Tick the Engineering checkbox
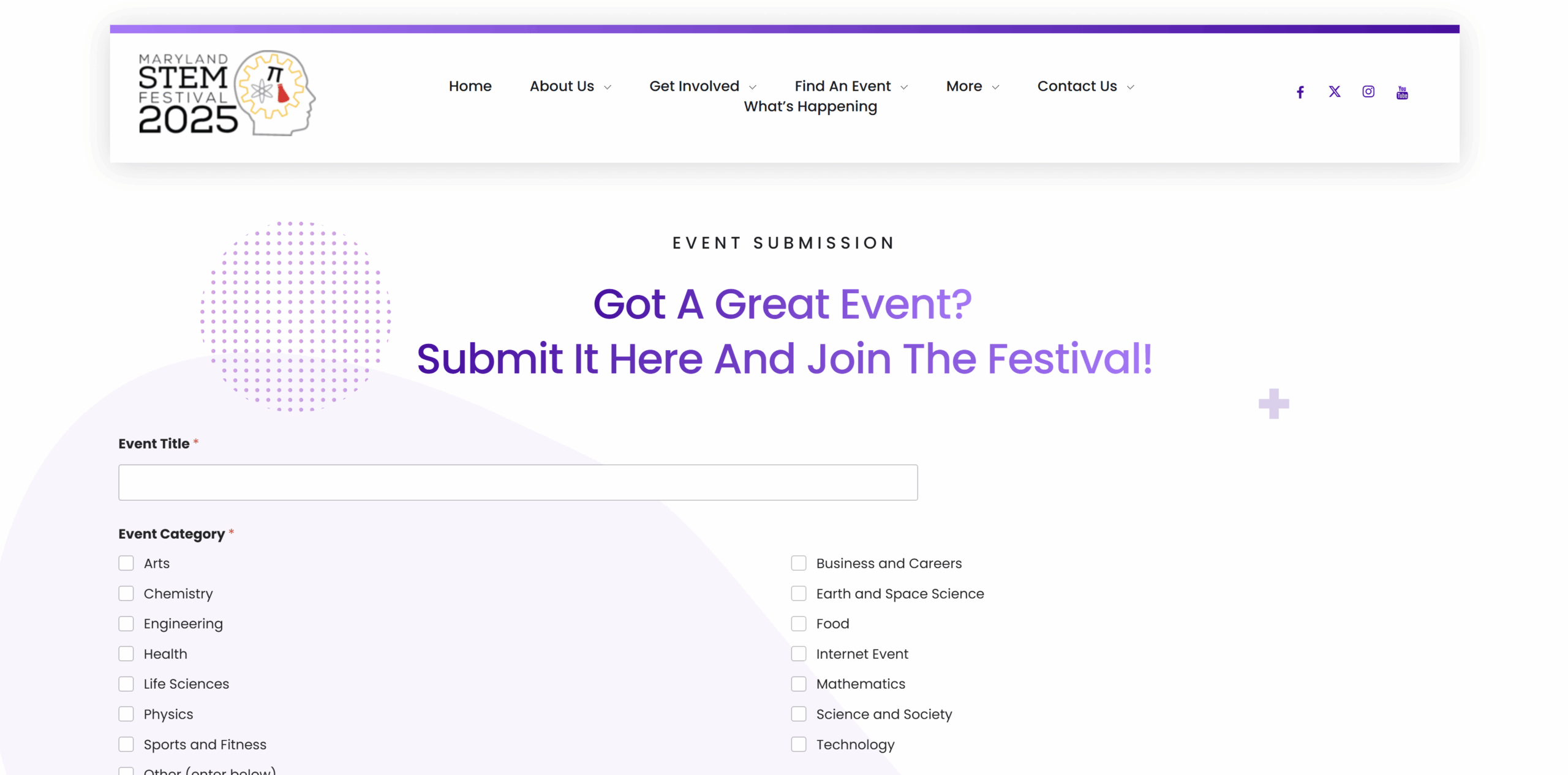Screen dimensions: 1568x775 [x=126, y=623]
